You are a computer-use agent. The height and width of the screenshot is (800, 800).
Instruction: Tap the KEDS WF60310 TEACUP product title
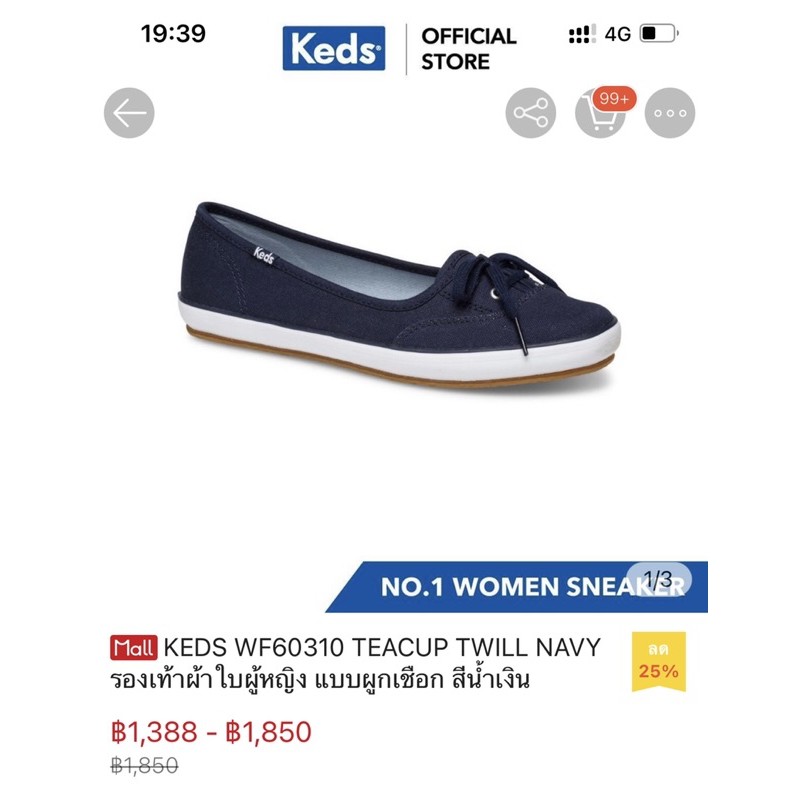(382, 647)
